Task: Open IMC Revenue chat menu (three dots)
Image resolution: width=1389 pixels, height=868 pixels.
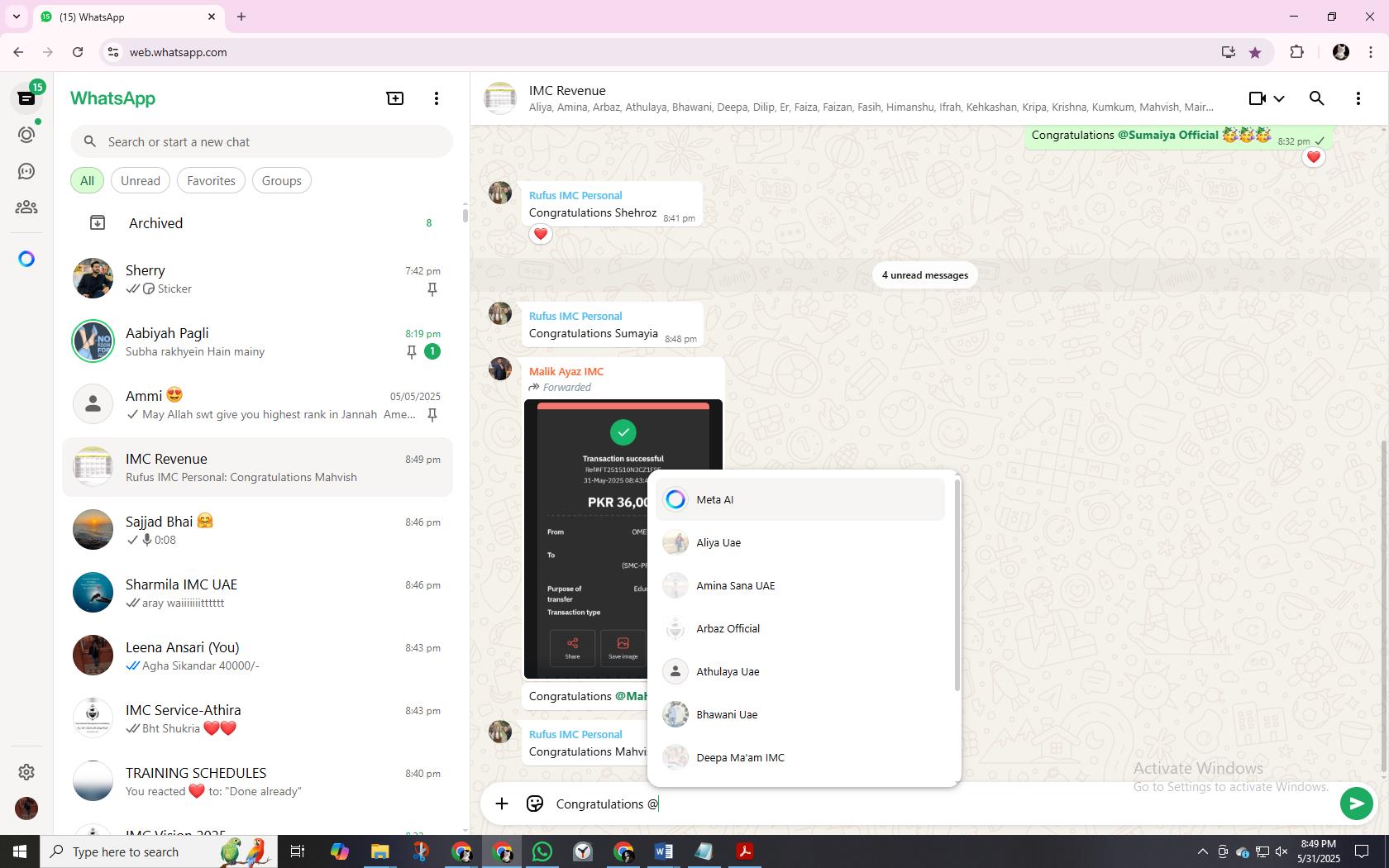Action: click(x=1358, y=98)
